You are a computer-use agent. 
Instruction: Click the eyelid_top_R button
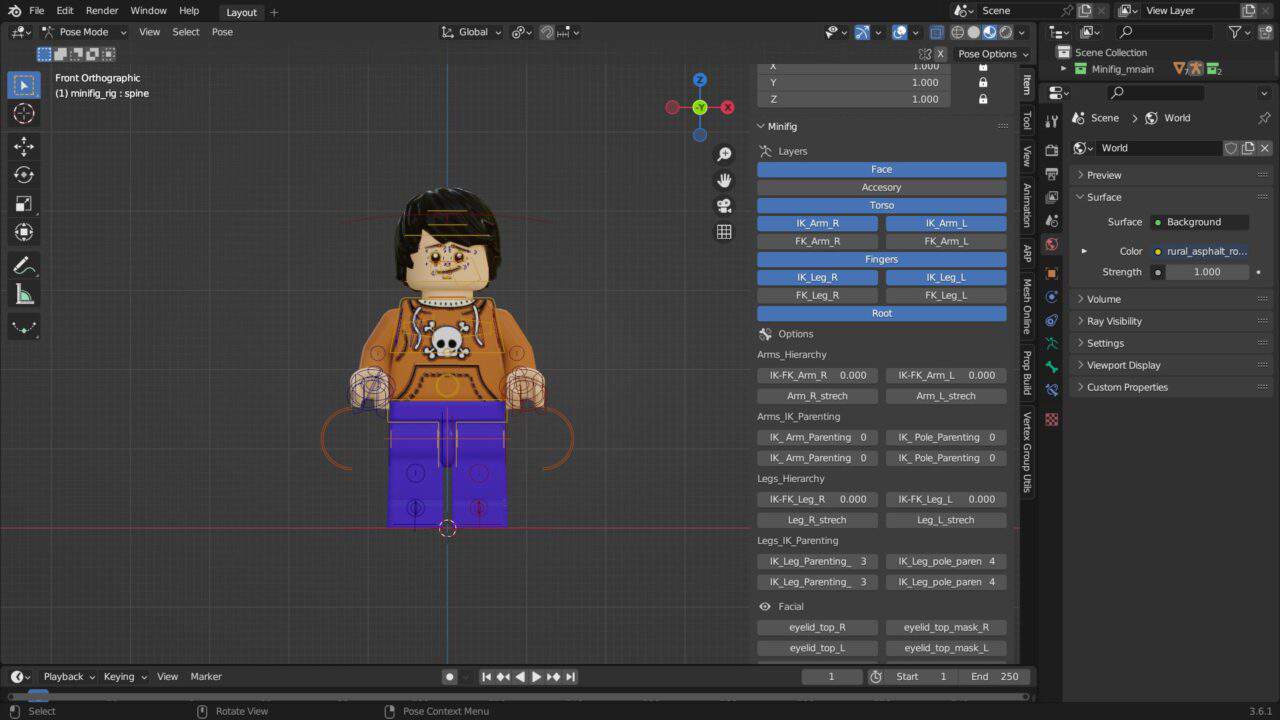[818, 628]
